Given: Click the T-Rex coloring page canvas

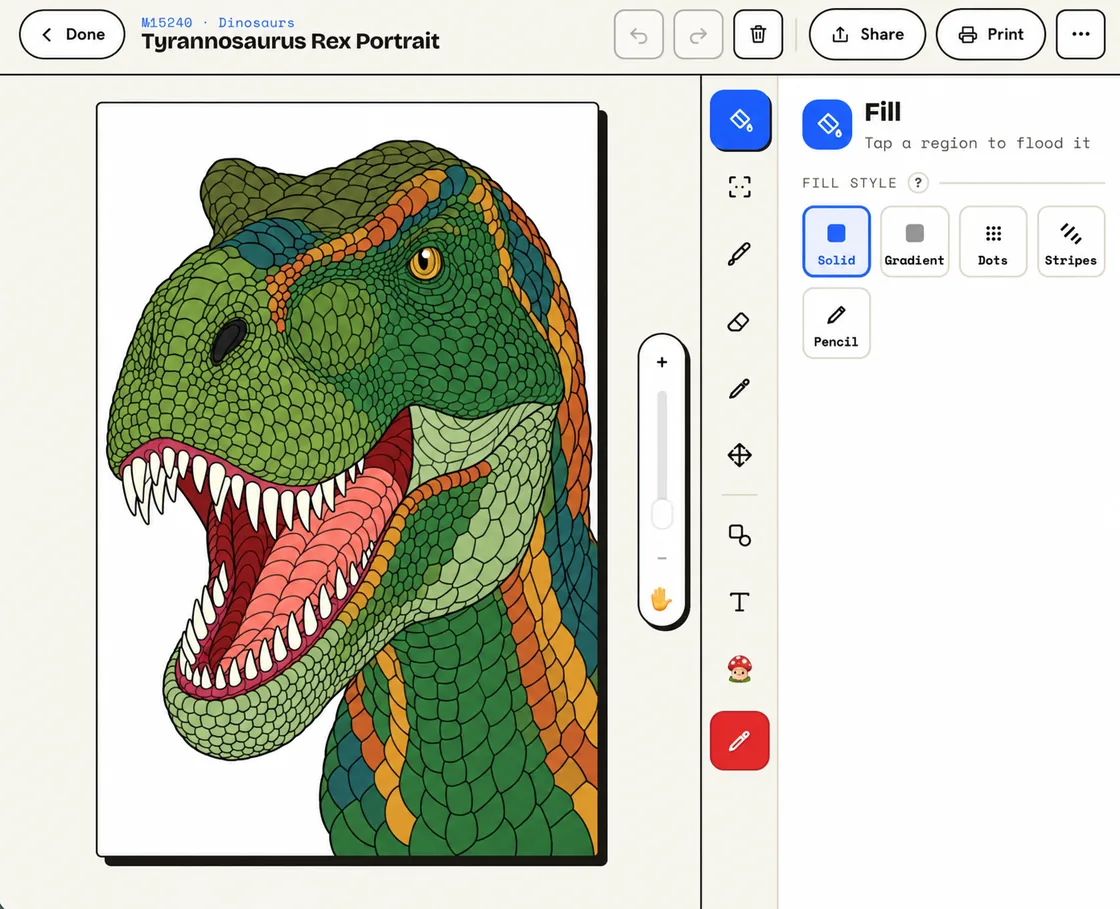Looking at the screenshot, I should pyautogui.click(x=348, y=479).
